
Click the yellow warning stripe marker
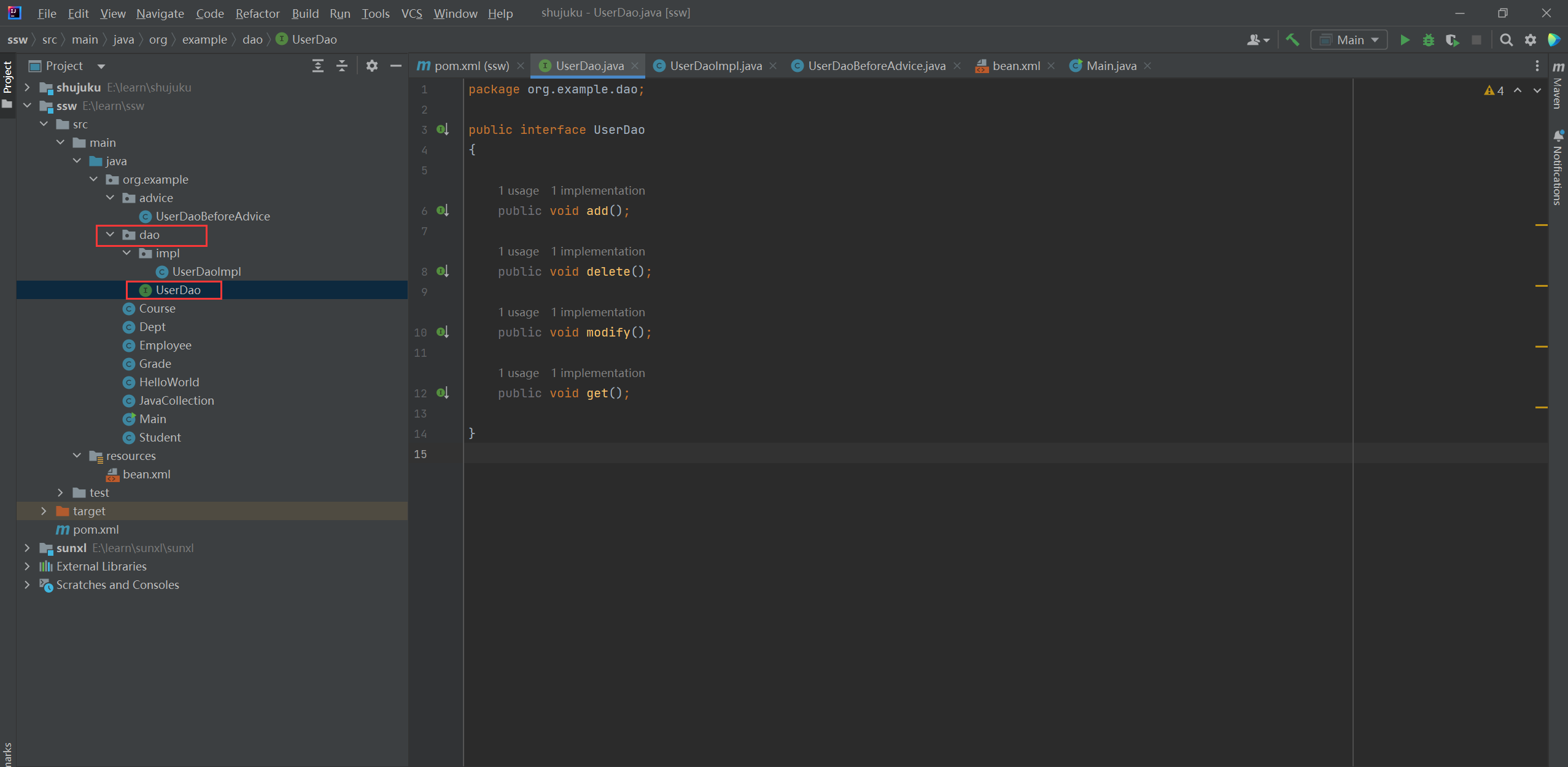[x=1541, y=225]
